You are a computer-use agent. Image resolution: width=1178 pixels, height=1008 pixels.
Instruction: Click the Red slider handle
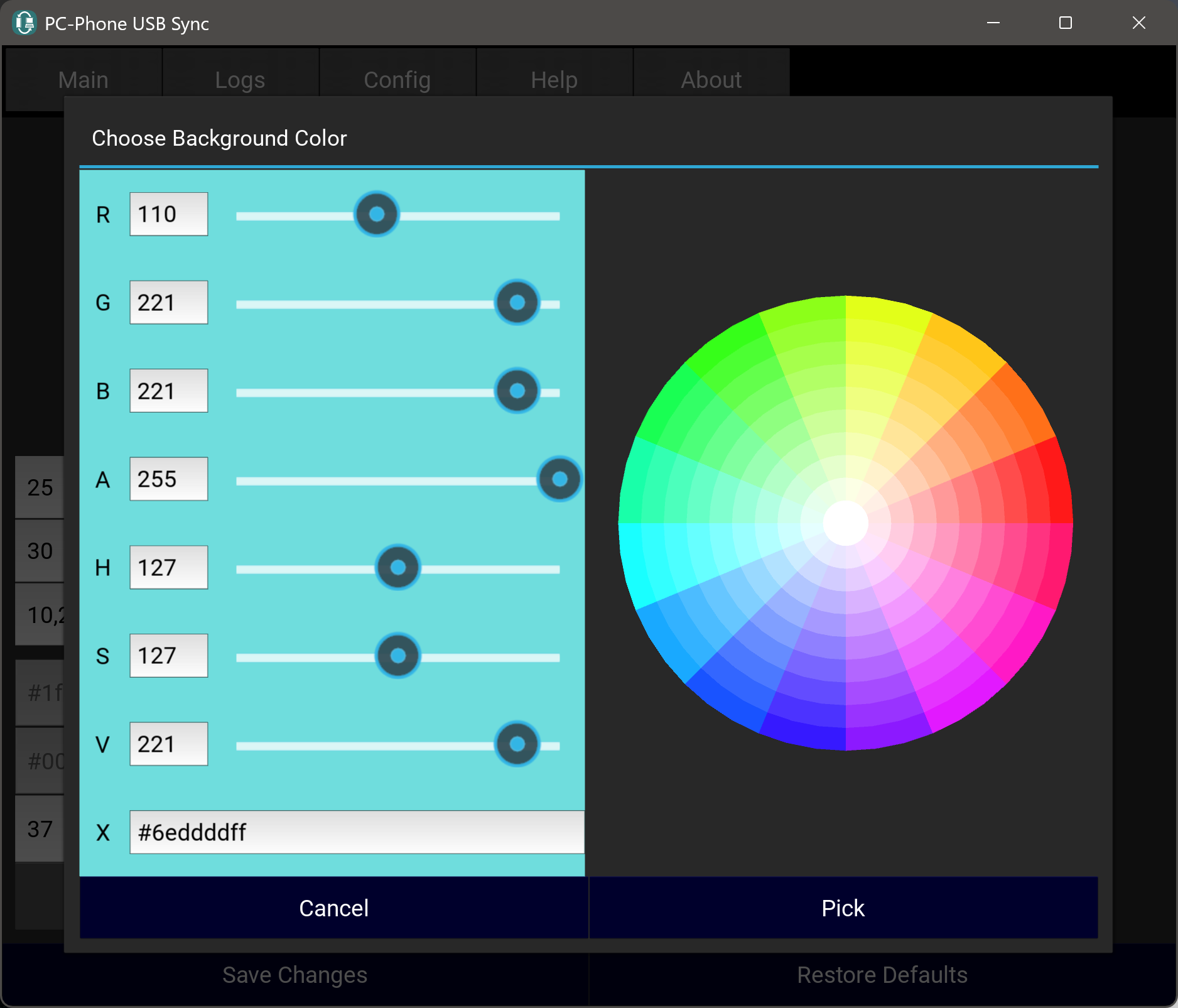click(x=377, y=215)
